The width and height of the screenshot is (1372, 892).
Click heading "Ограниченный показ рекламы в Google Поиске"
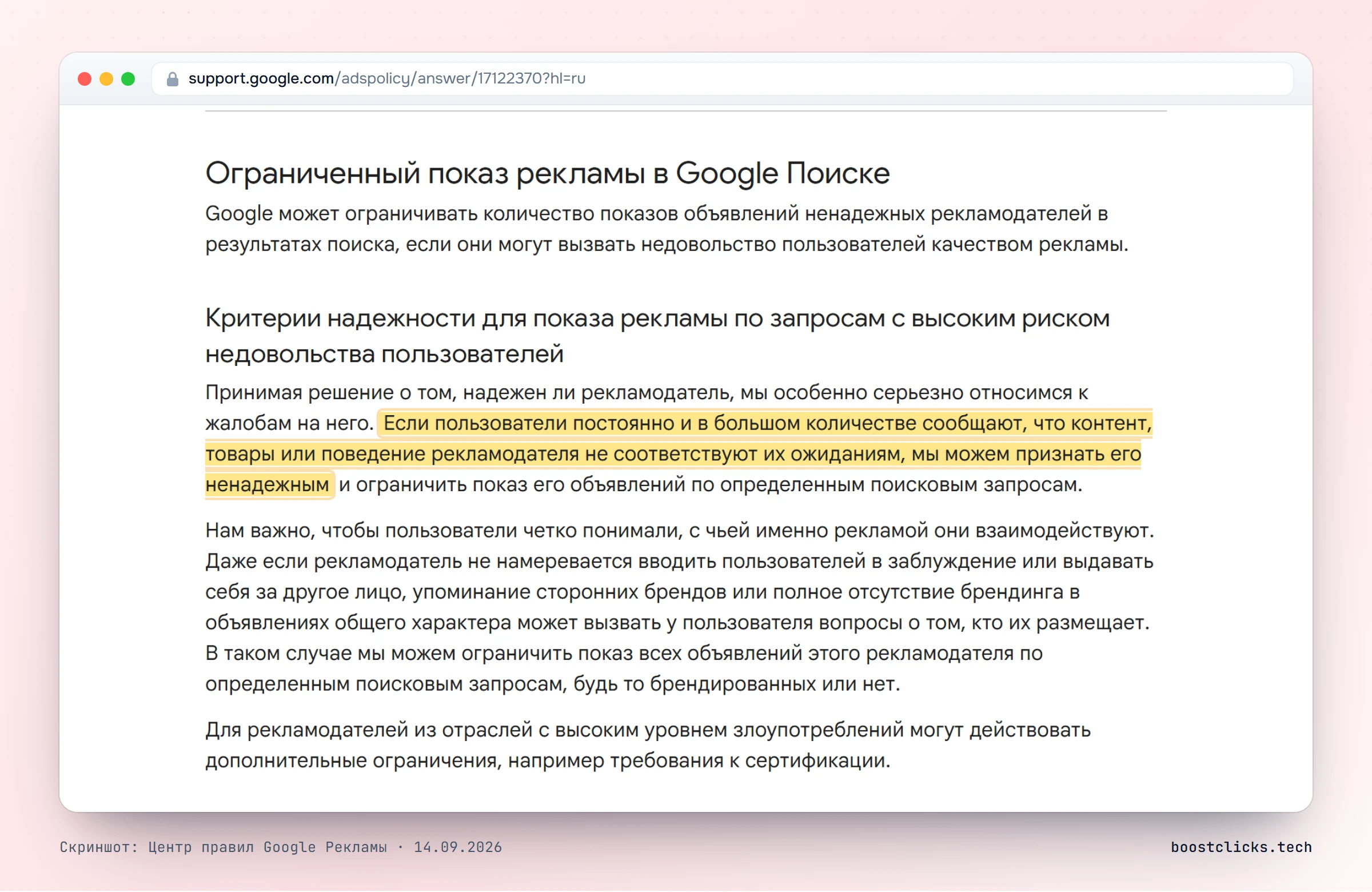(x=548, y=174)
